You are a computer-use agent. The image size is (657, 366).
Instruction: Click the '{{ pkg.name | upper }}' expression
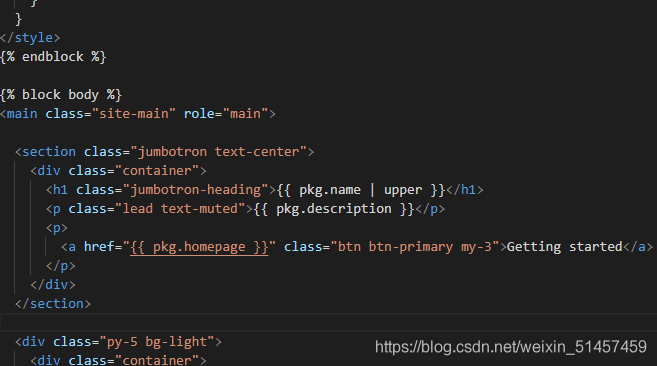[x=361, y=190]
